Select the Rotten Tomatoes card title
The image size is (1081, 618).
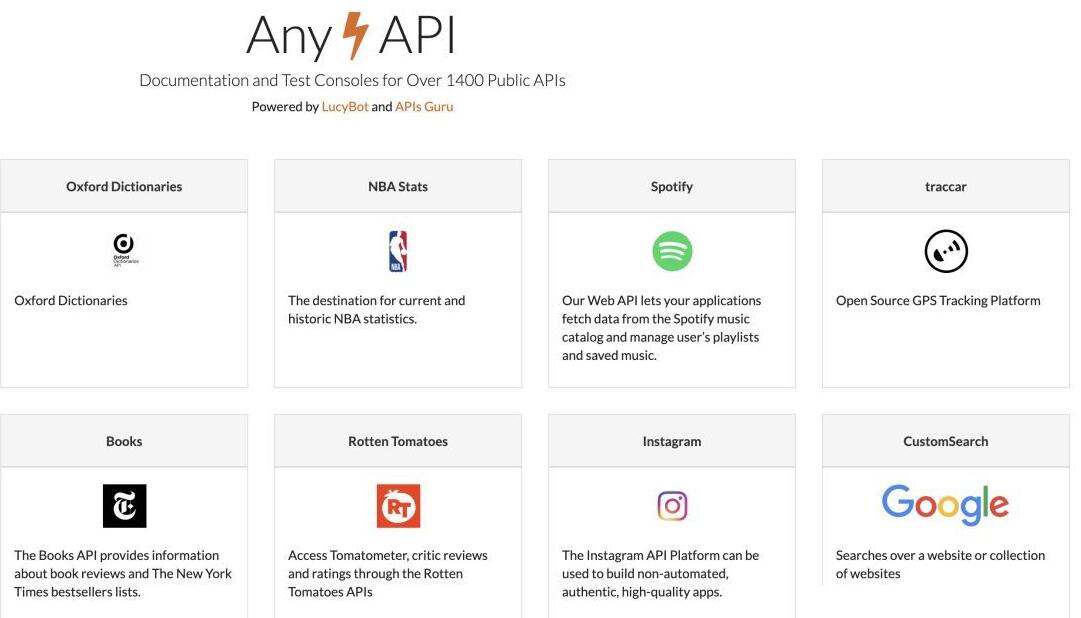click(x=398, y=441)
